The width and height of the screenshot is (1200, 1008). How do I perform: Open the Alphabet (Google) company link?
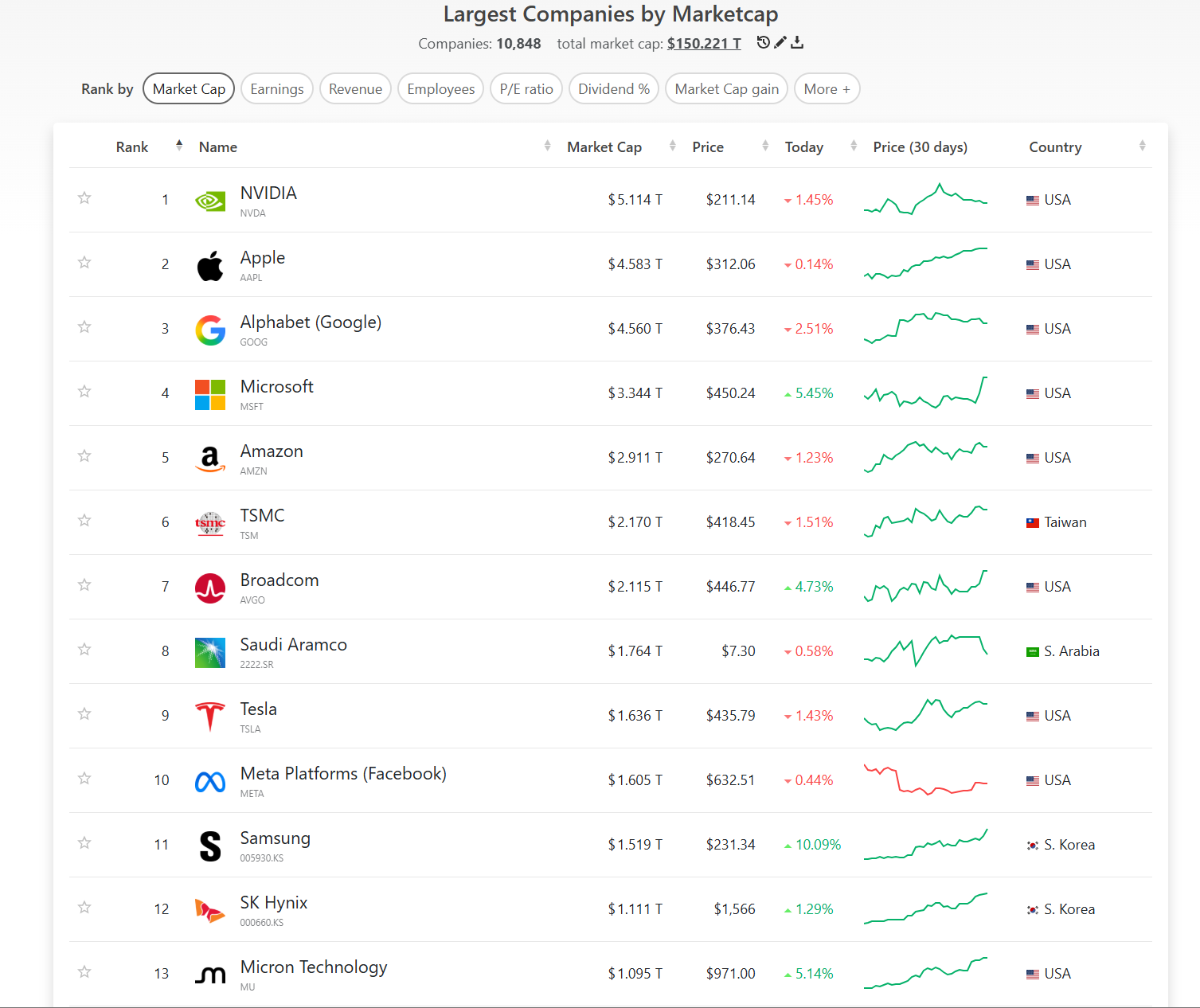point(311,322)
